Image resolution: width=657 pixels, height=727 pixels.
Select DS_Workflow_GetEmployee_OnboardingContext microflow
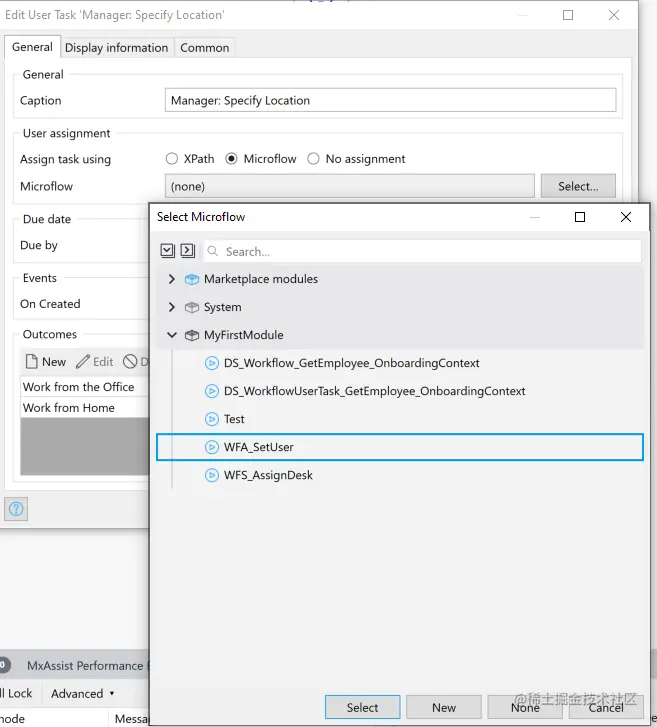[x=400, y=363]
